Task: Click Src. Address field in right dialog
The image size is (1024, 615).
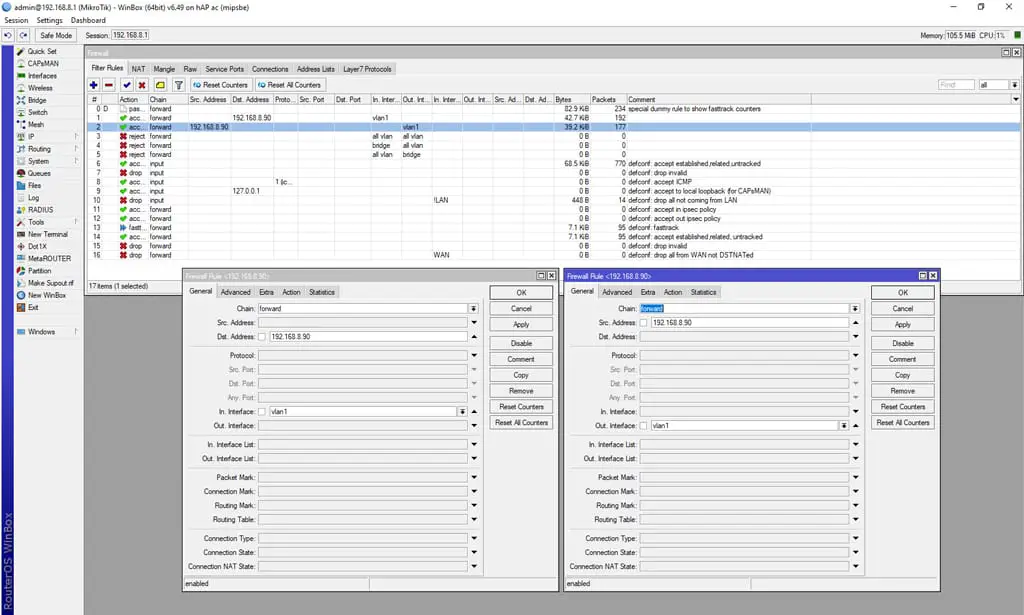Action: 750,323
